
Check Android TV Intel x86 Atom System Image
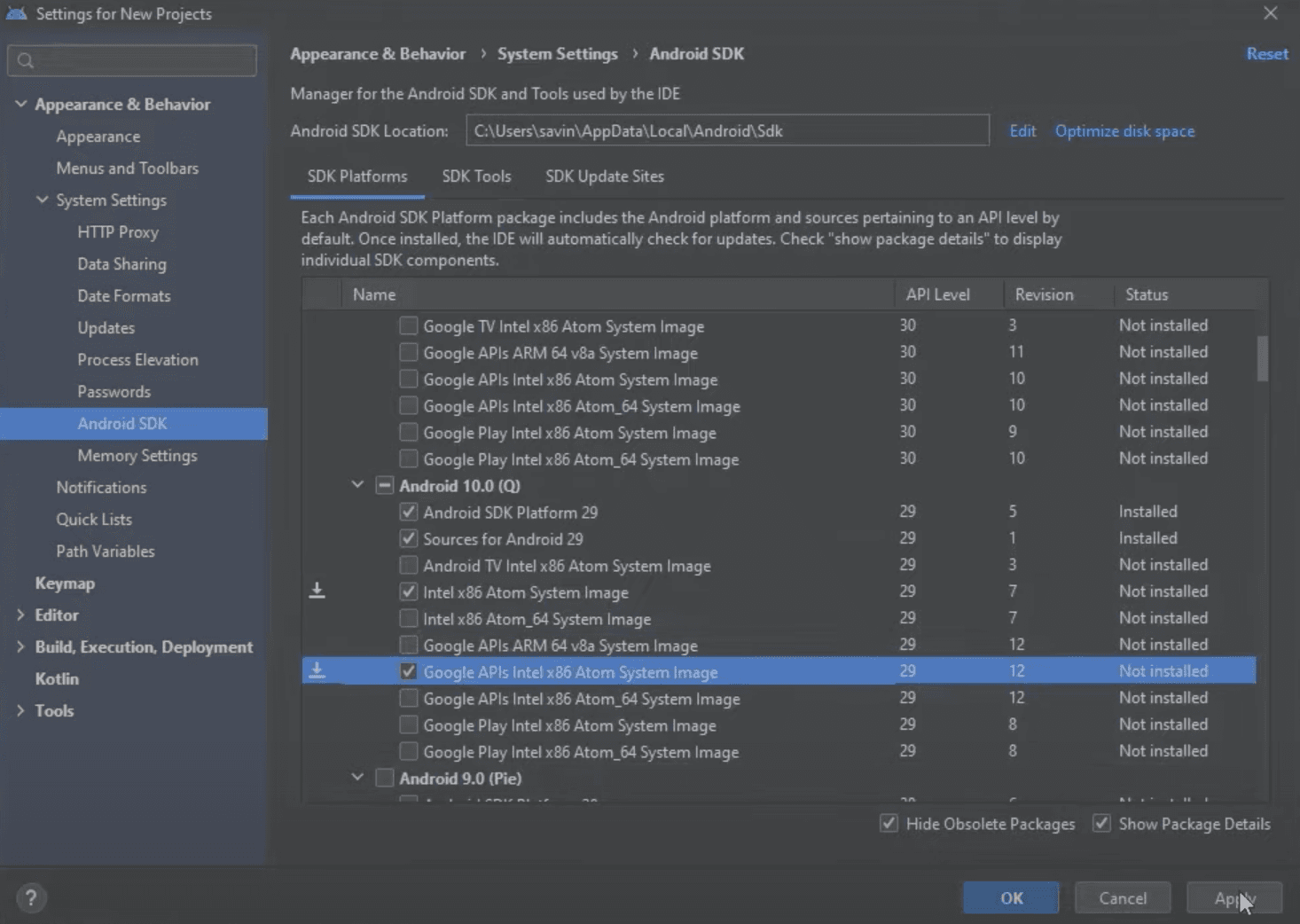(x=408, y=565)
